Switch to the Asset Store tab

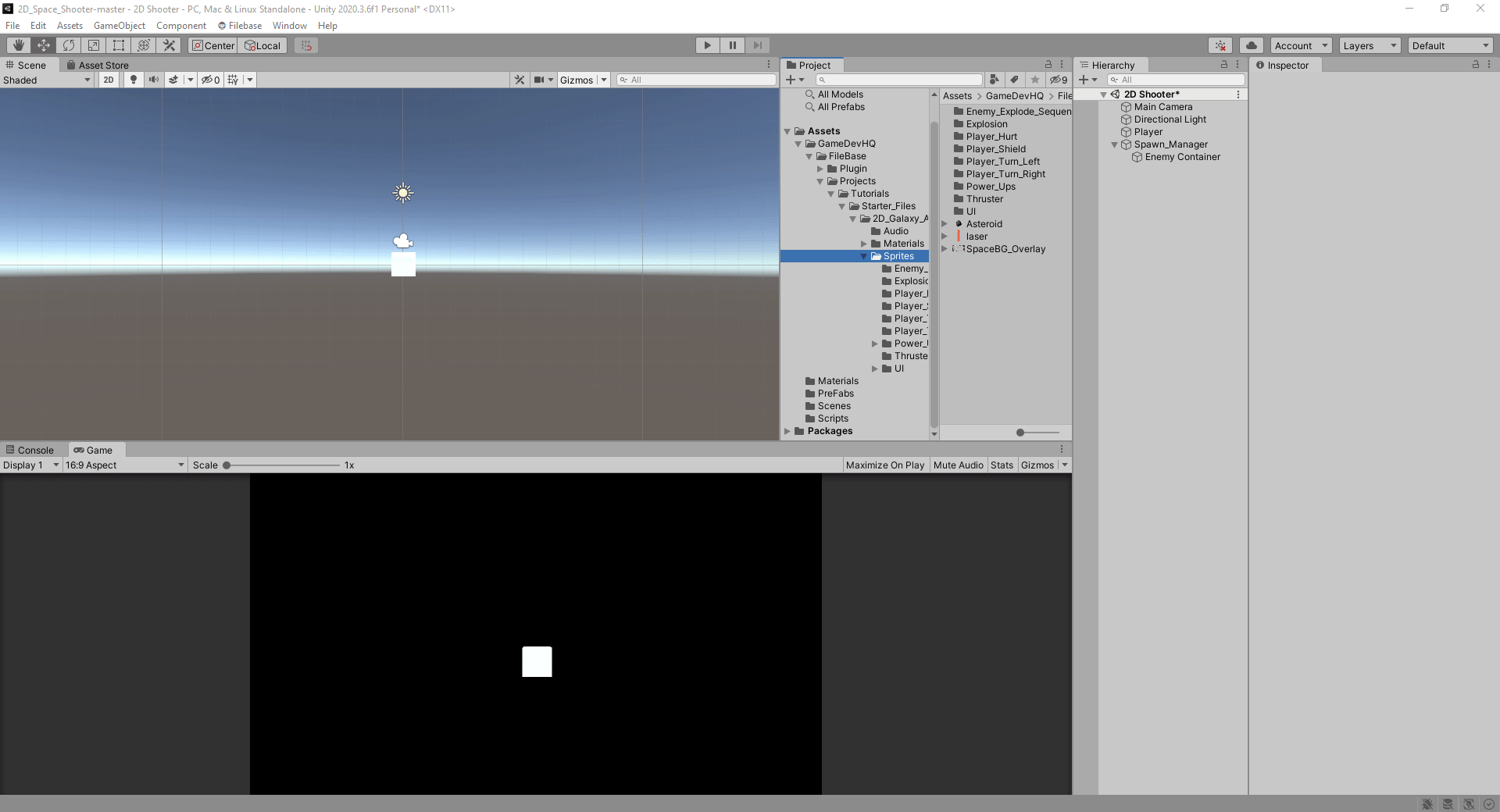pyautogui.click(x=98, y=65)
